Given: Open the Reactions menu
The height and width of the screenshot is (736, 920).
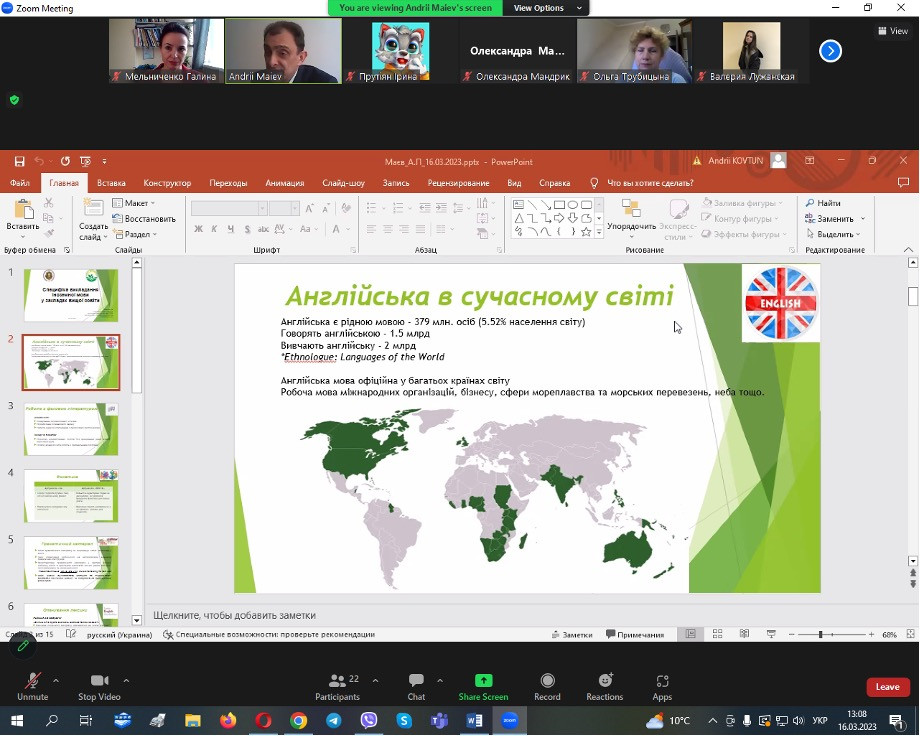Looking at the screenshot, I should 604,682.
